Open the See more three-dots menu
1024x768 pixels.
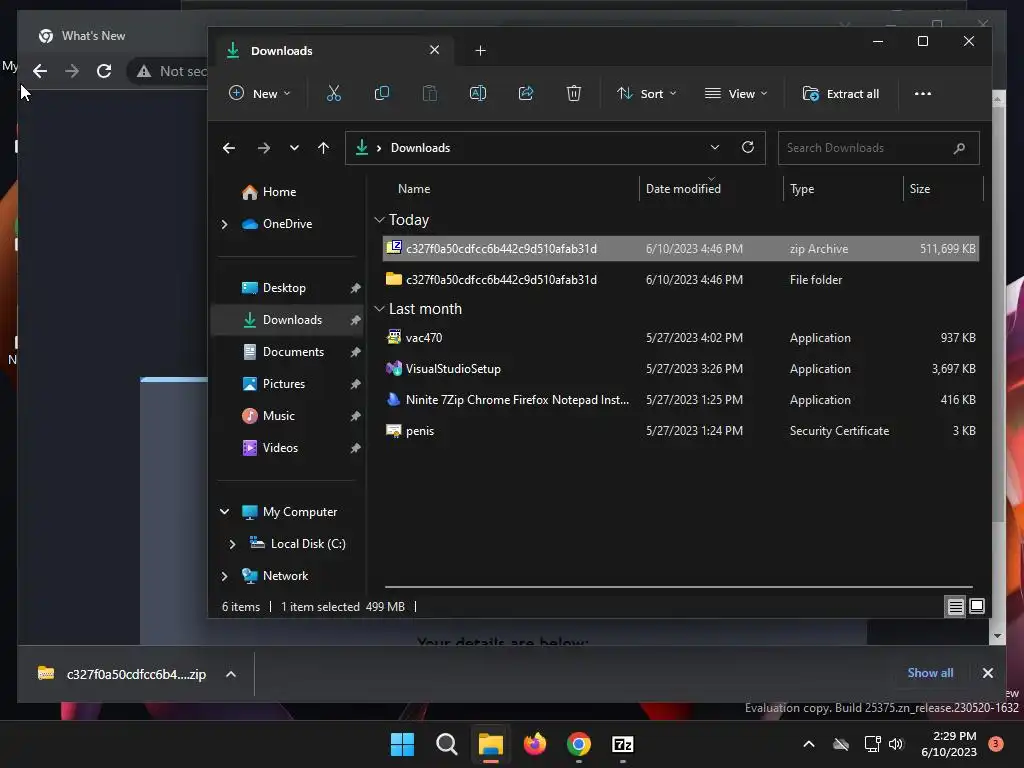[923, 93]
